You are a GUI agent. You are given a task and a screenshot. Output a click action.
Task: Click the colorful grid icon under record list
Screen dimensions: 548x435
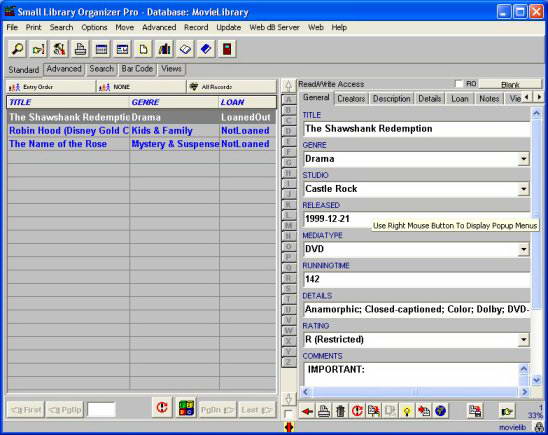point(186,407)
